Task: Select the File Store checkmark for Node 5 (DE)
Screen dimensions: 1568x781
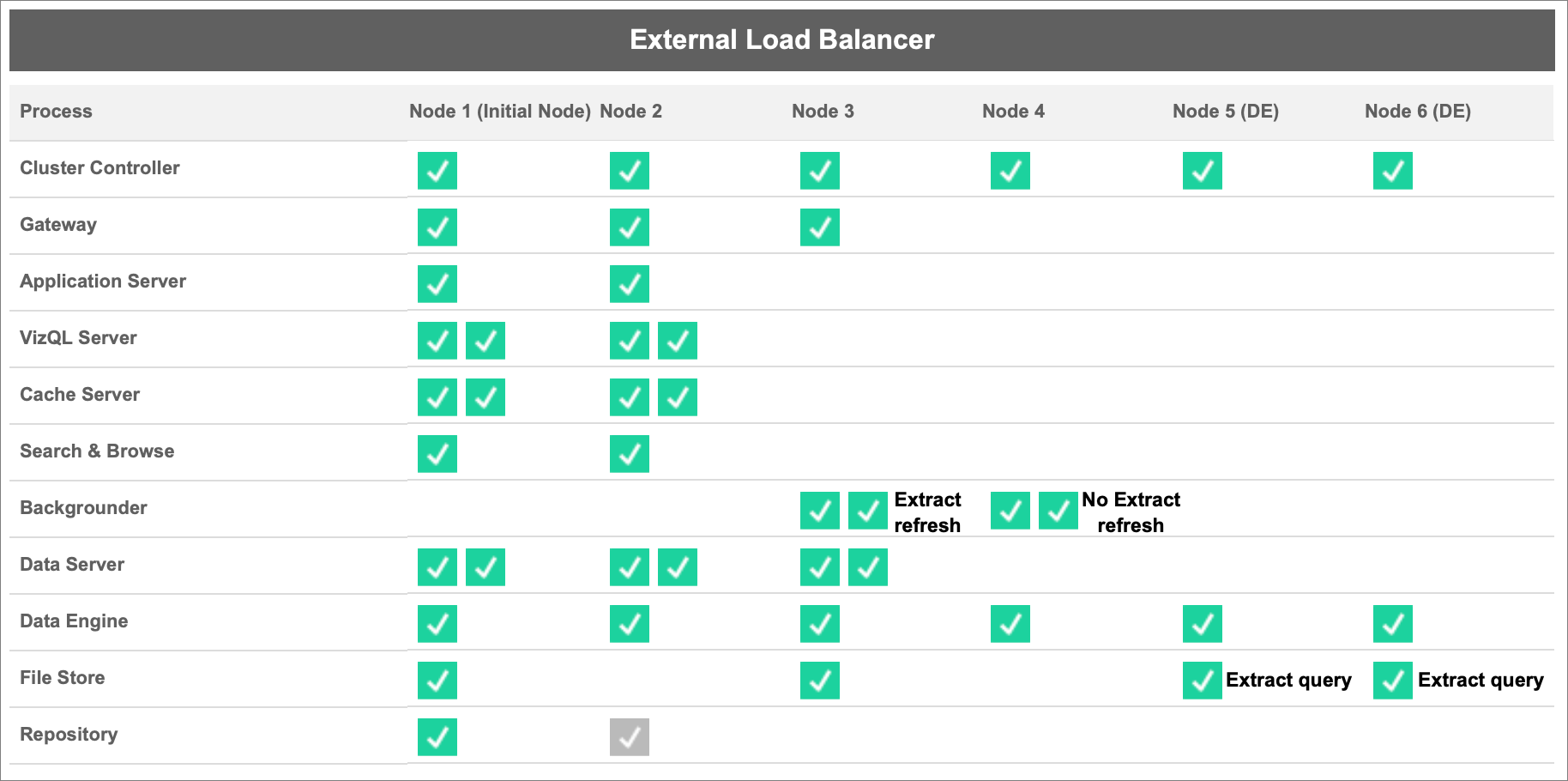Action: (x=1203, y=681)
